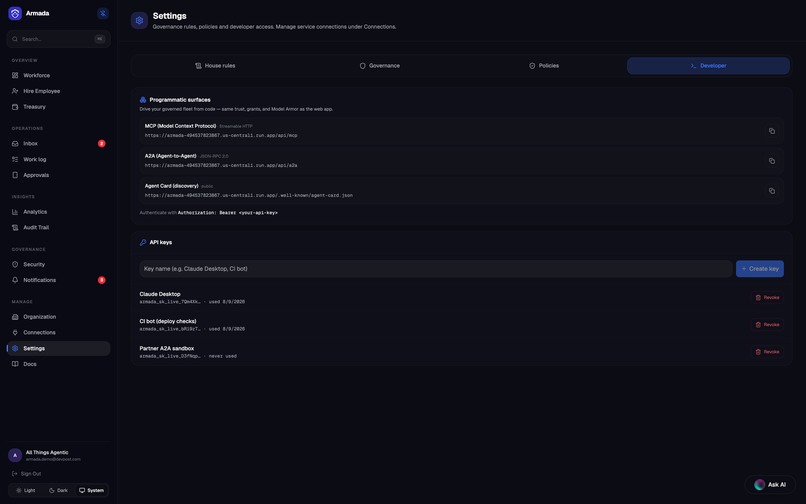Click the Security shield icon
Image resolution: width=806 pixels, height=504 pixels.
coord(15,264)
